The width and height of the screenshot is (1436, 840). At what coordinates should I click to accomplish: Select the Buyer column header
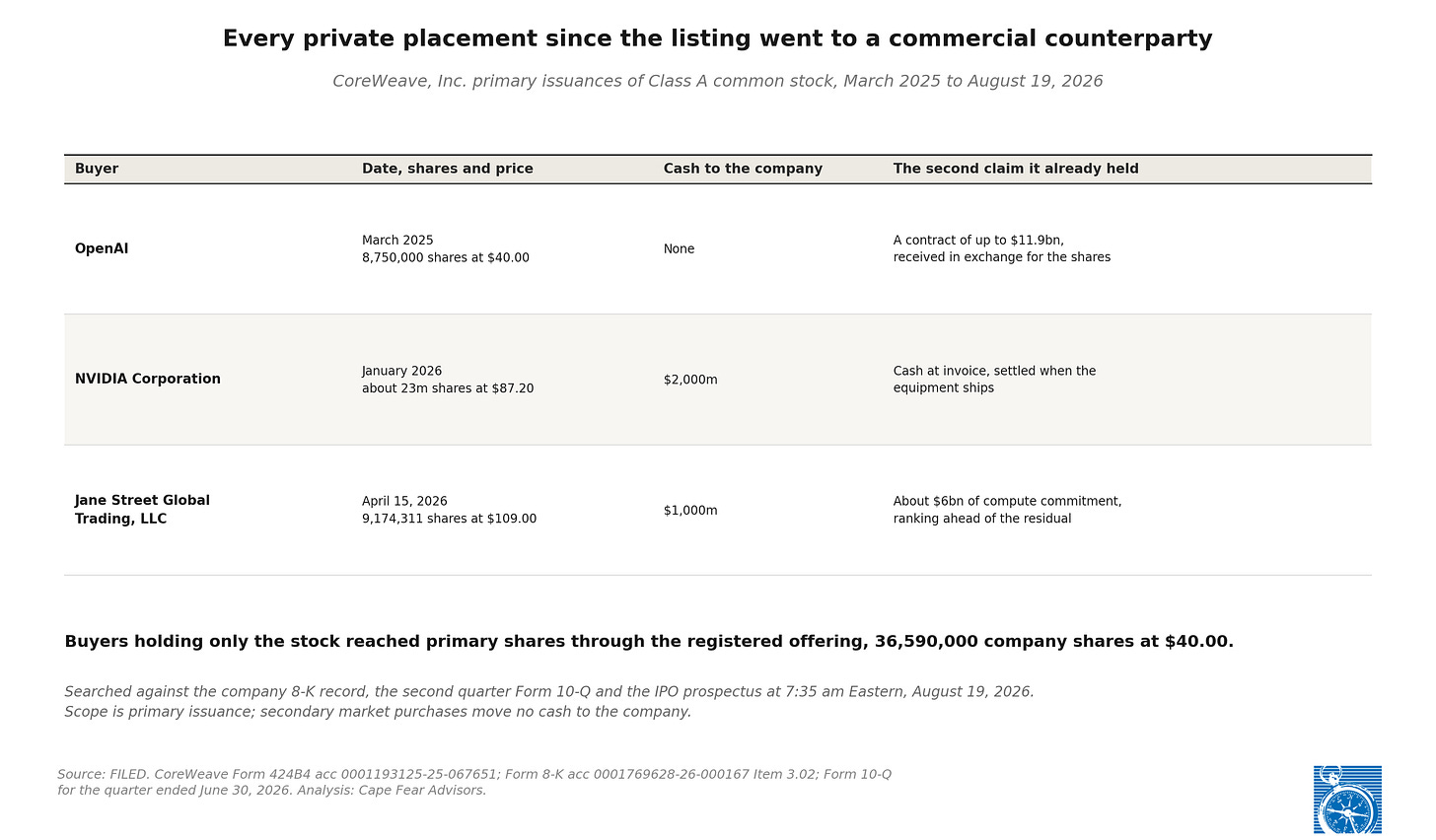pos(97,169)
